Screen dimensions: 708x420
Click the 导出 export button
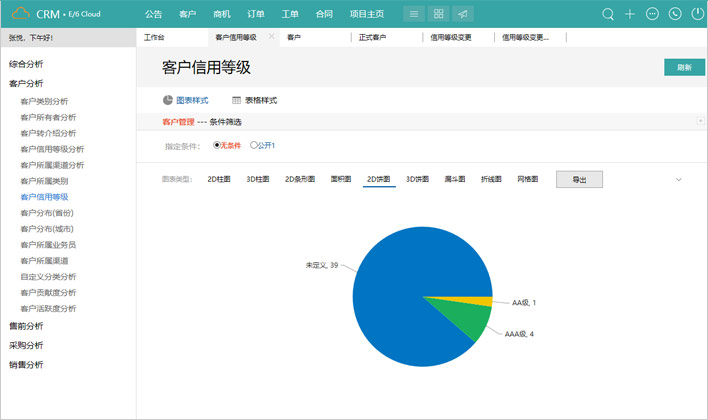[x=579, y=180]
